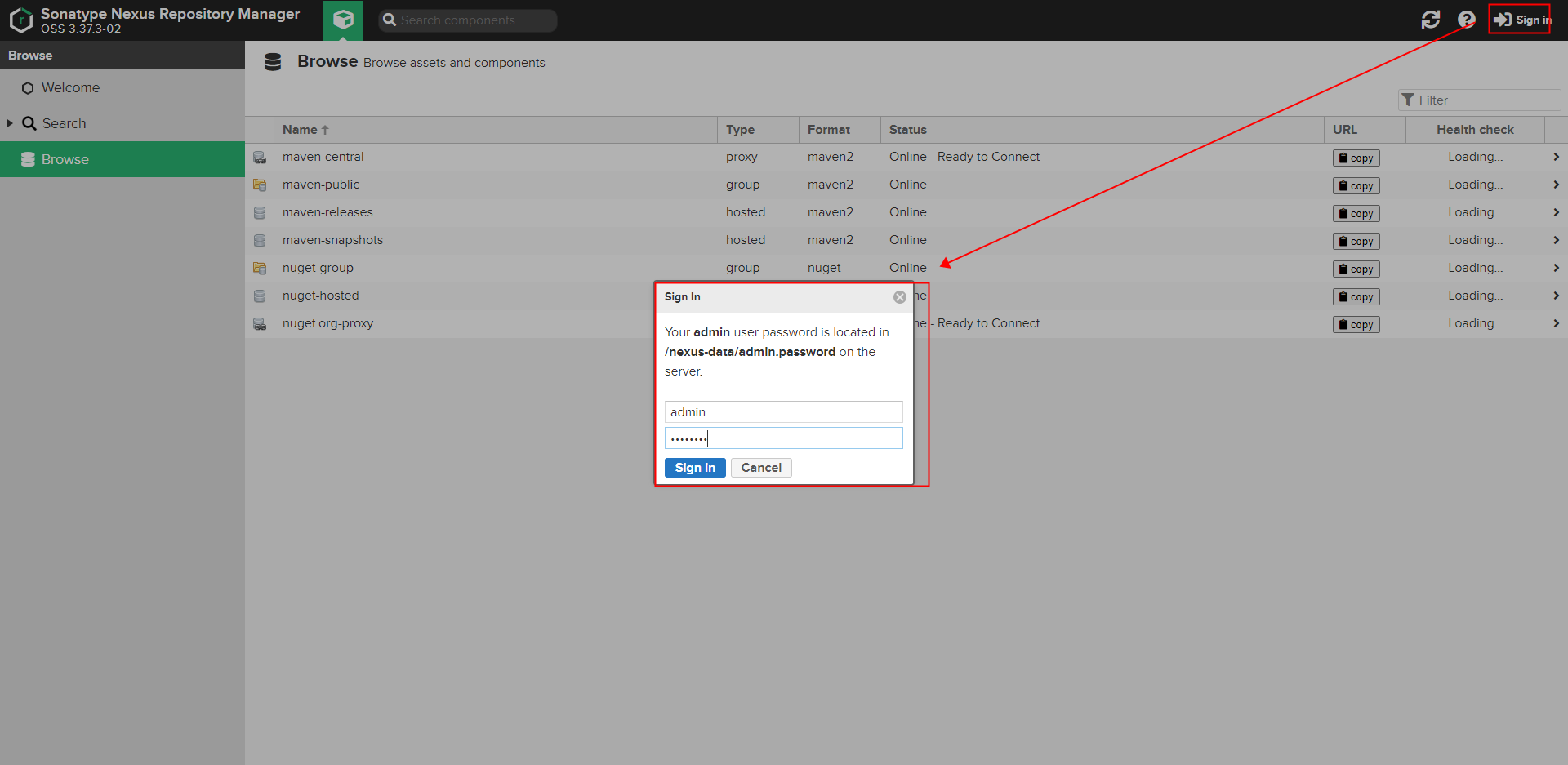Click the refresh icon in top bar
Viewport: 1568px width, 765px height.
1431,20
